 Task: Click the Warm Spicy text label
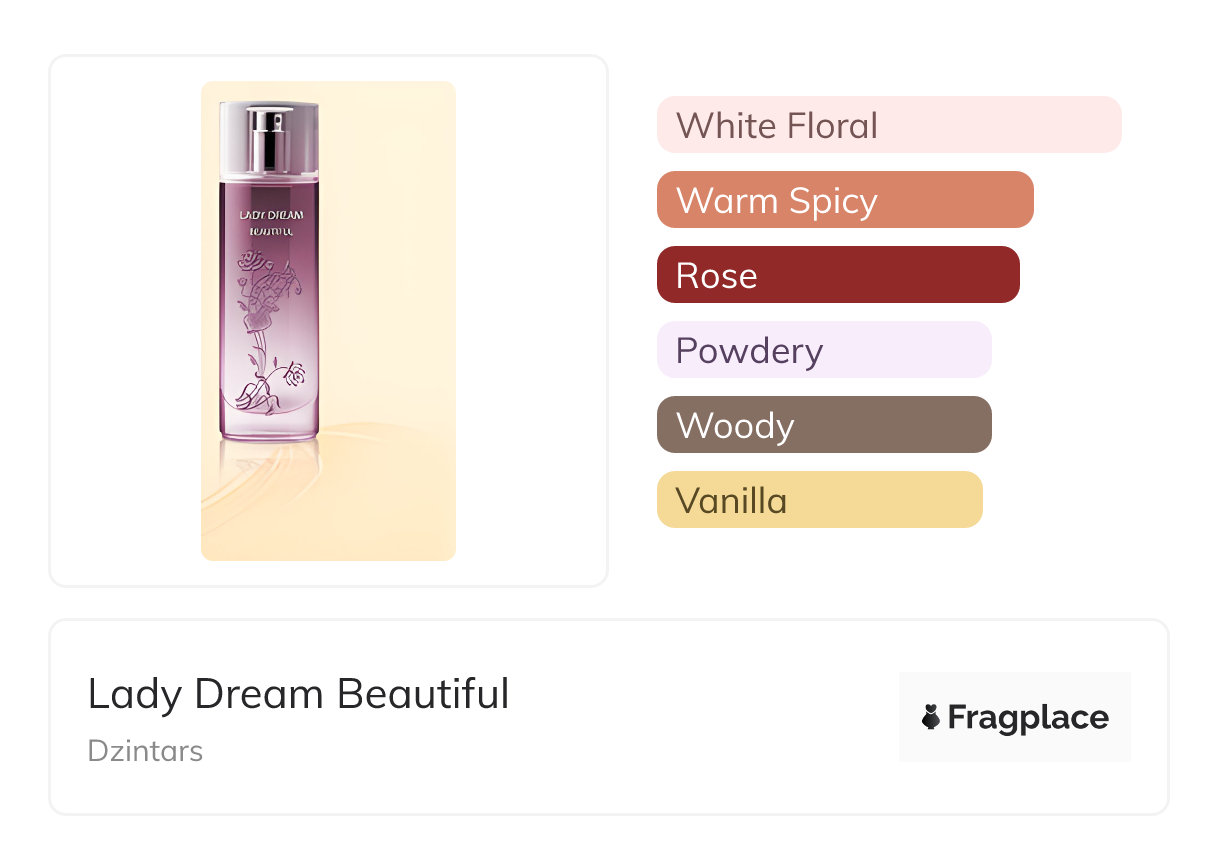(777, 201)
